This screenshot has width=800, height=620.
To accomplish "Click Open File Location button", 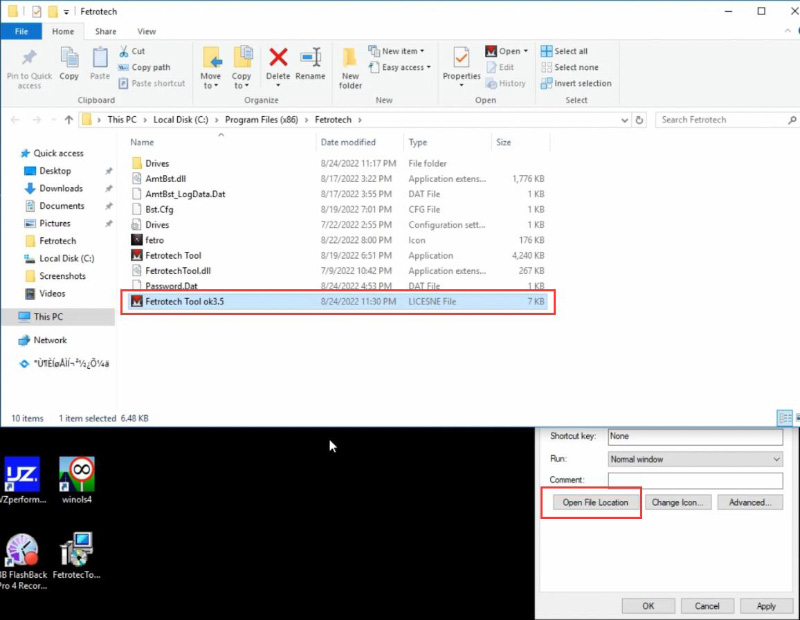I will point(595,503).
